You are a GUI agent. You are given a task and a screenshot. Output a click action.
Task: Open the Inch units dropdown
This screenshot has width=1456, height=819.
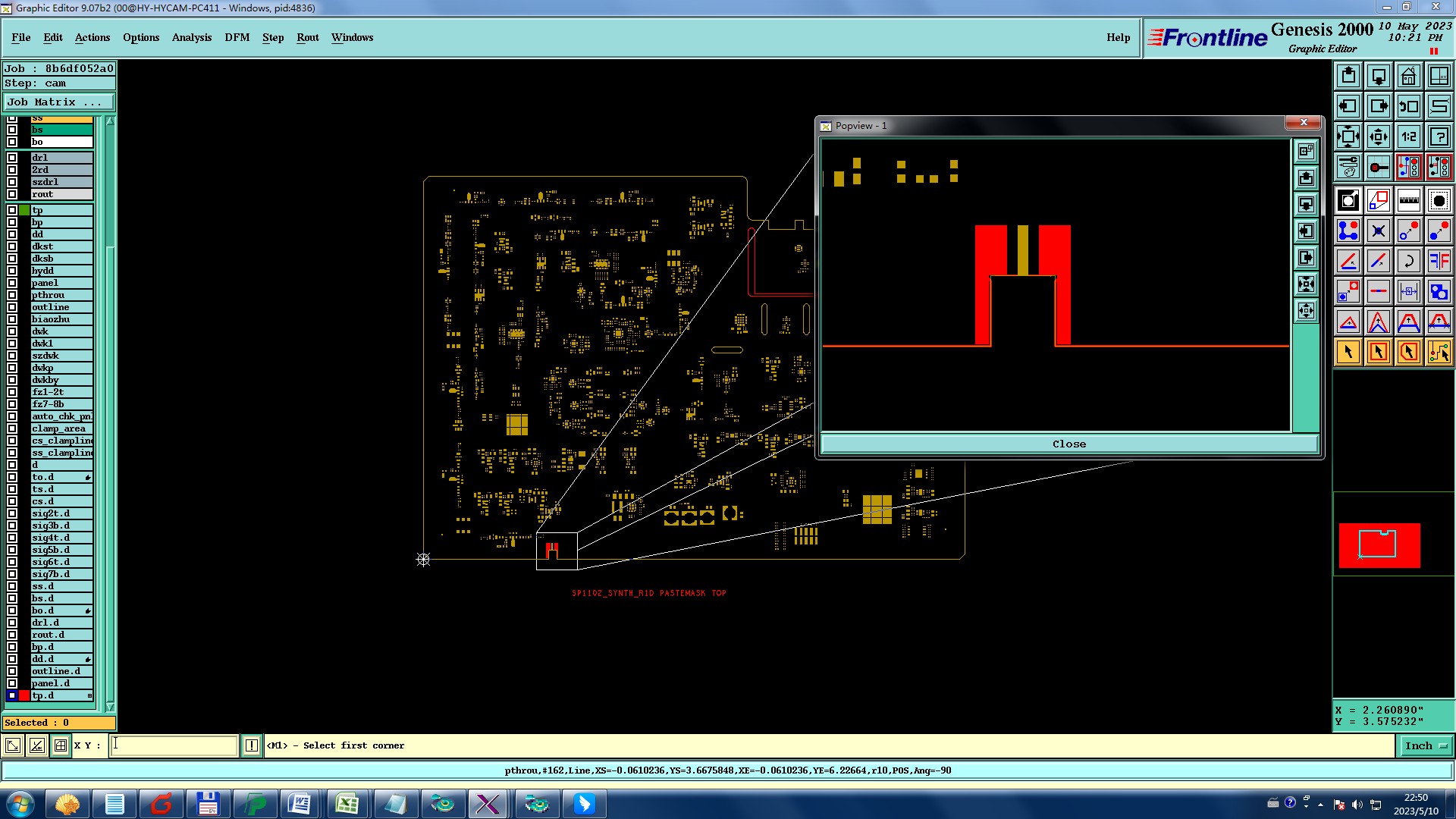coord(1426,746)
